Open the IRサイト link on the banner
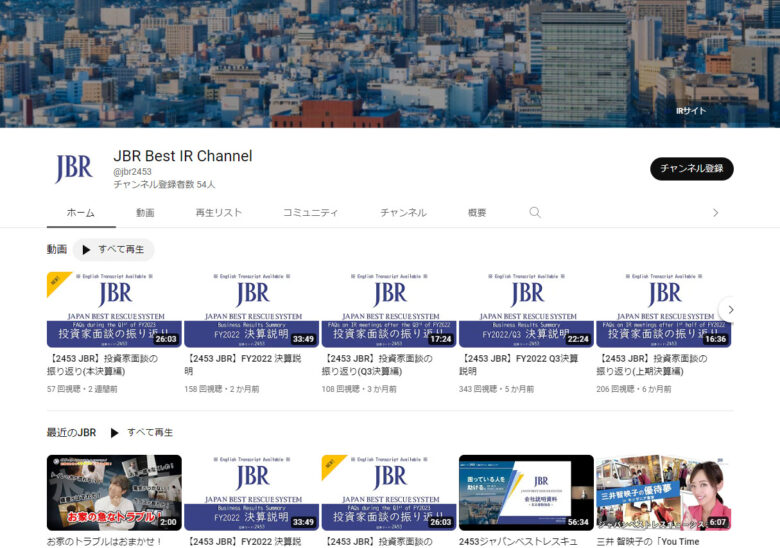Image resolution: width=780 pixels, height=548 pixels. tap(690, 111)
